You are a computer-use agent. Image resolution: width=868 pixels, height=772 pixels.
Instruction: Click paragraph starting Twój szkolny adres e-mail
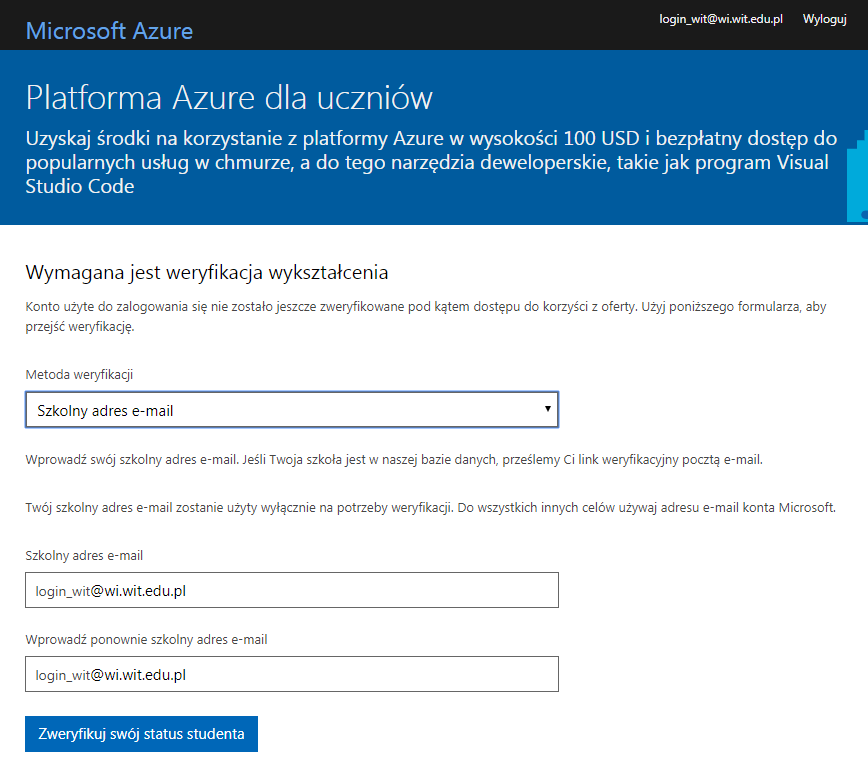click(x=431, y=507)
